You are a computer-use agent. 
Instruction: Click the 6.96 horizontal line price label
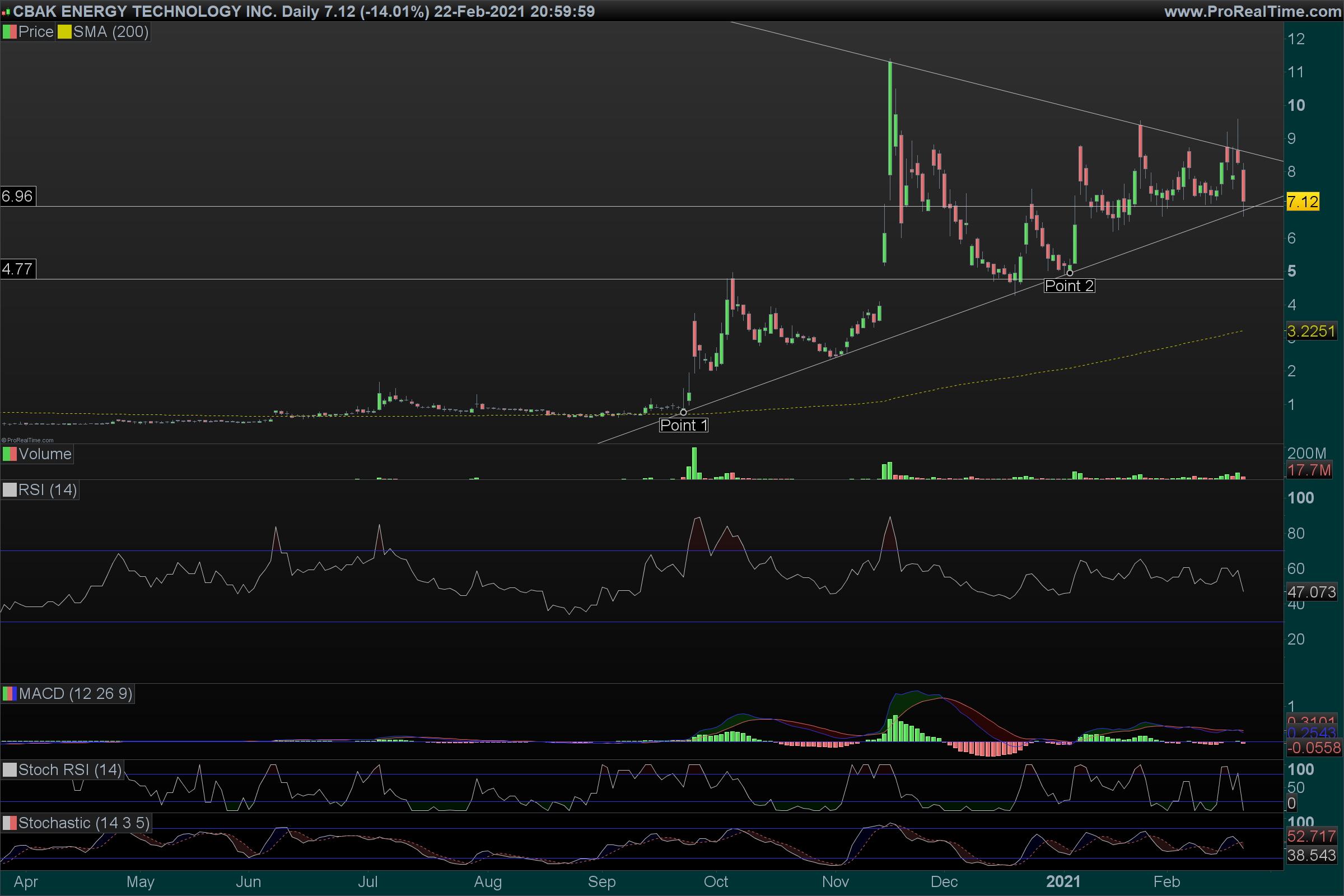(x=18, y=197)
